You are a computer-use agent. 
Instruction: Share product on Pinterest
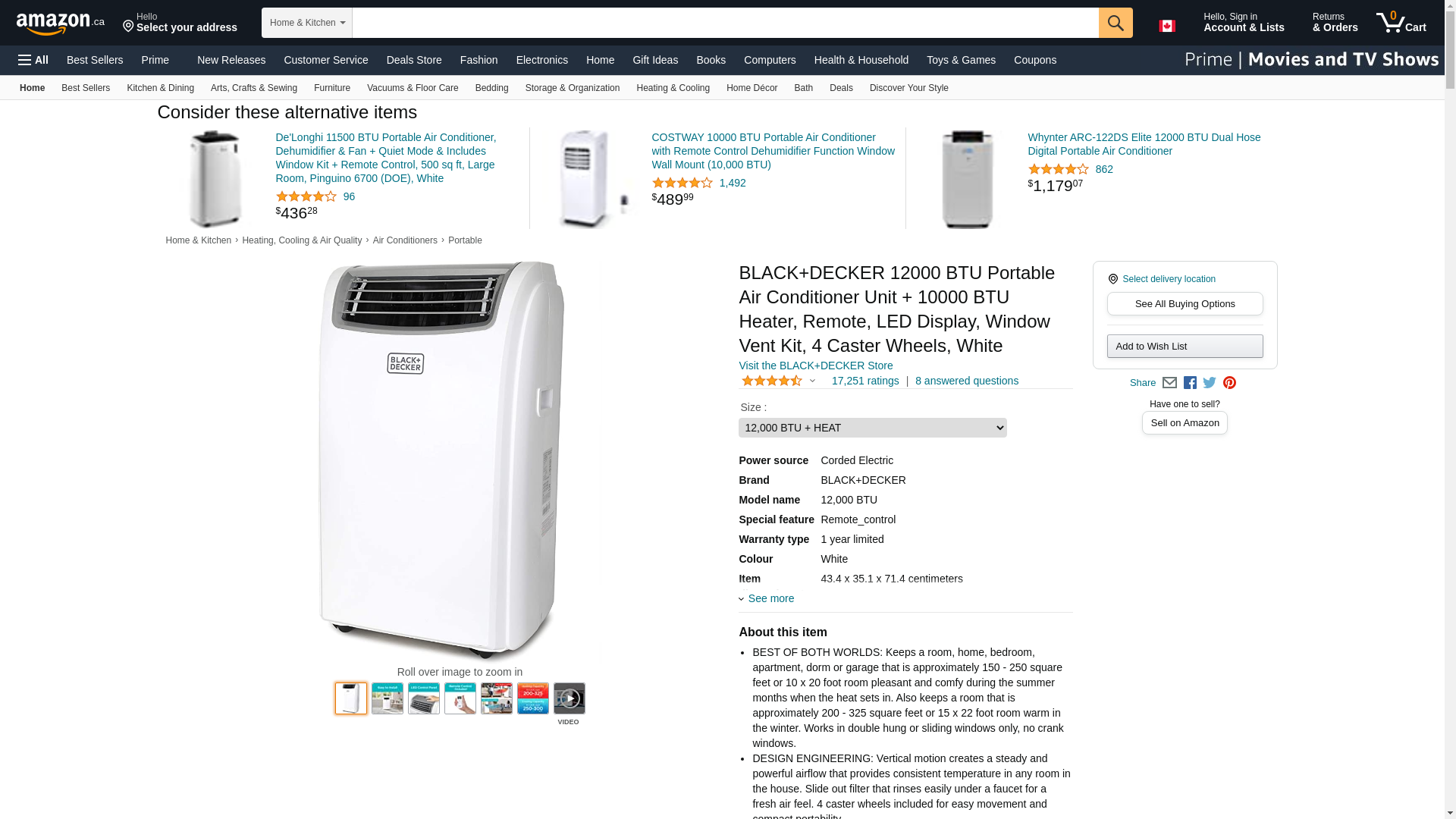point(1229,383)
